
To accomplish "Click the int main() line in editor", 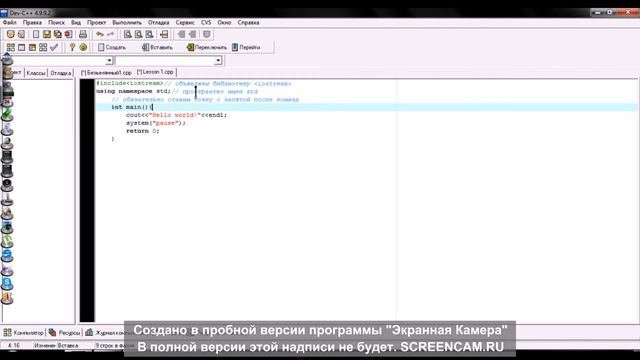I will point(132,107).
